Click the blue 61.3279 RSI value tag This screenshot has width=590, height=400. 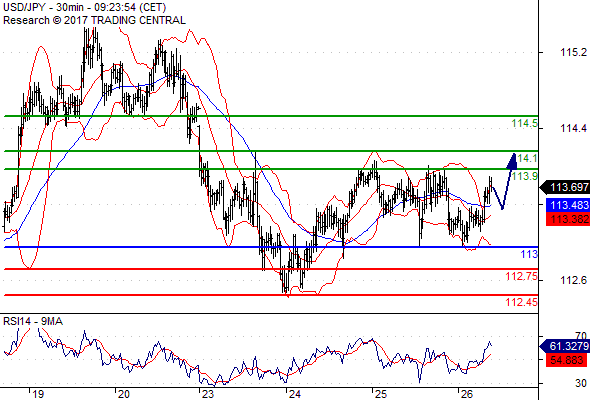click(565, 346)
